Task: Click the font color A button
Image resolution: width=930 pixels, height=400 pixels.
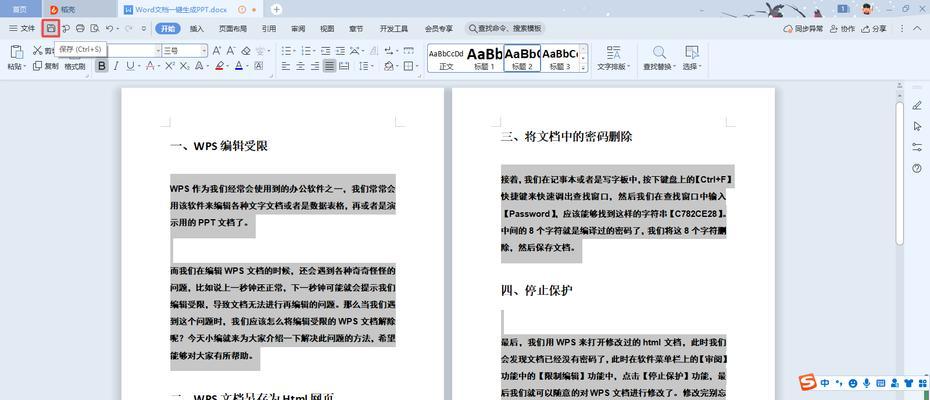Action: pos(238,66)
